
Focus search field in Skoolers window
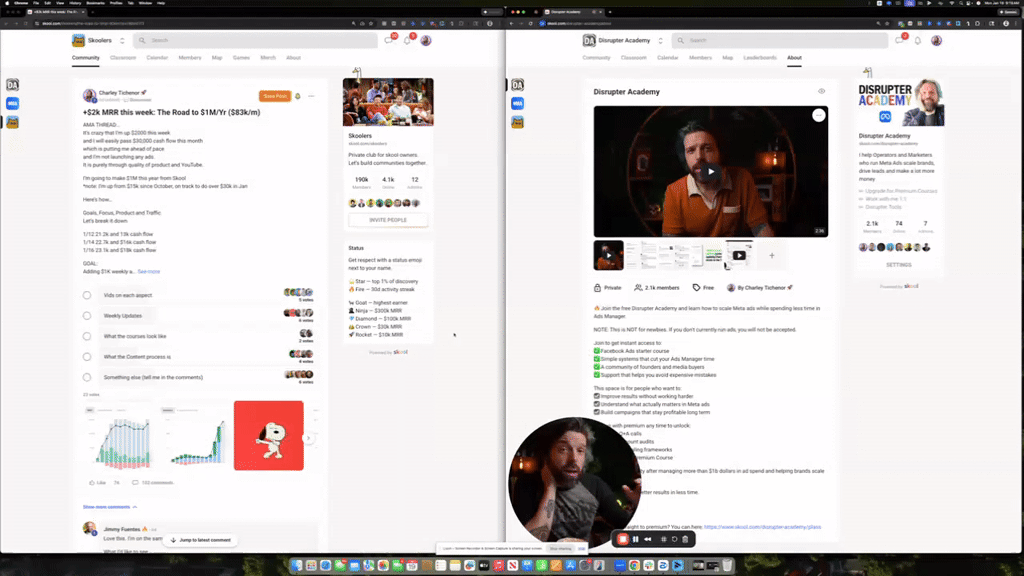256,40
